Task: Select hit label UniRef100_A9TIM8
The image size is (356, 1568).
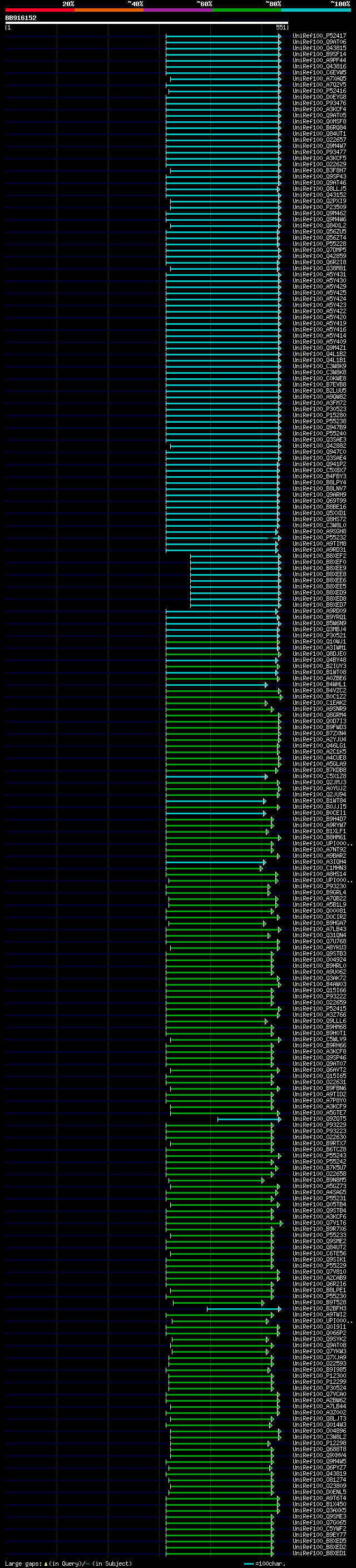Action: click(x=319, y=543)
